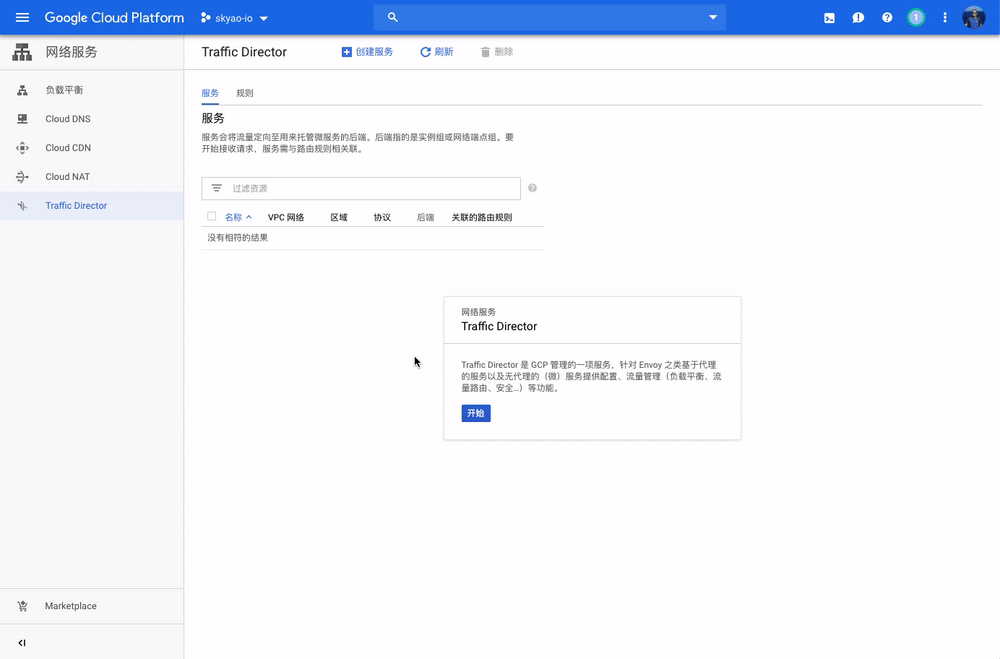Viewport: 1000px width, 659px height.
Task: Toggle the select-all table checkbox
Action: click(212, 216)
